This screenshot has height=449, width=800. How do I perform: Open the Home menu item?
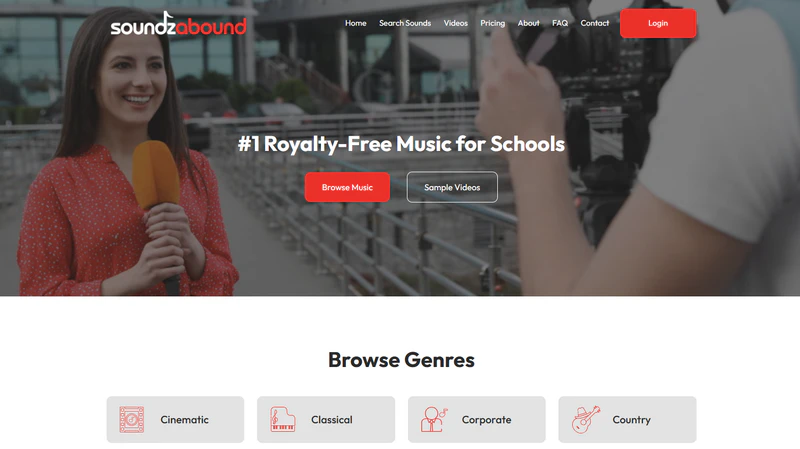pos(356,23)
